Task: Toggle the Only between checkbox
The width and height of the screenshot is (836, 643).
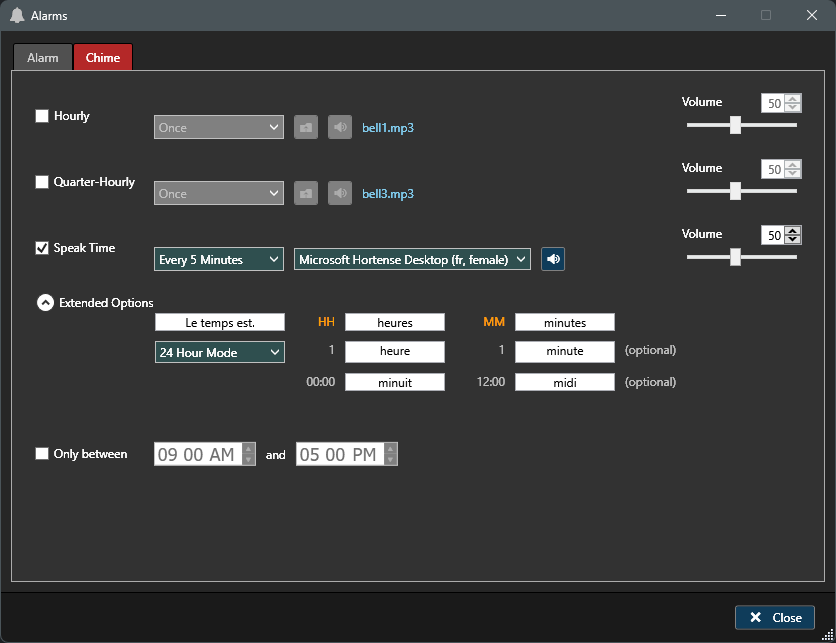Action: [42, 454]
